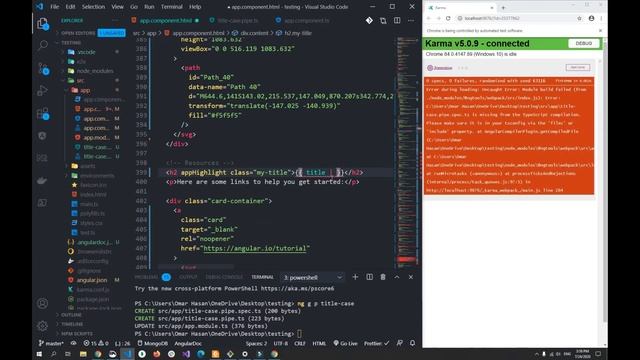
Task: Click the Go Live status bar button
Action: pyautogui.click(x=345, y=343)
